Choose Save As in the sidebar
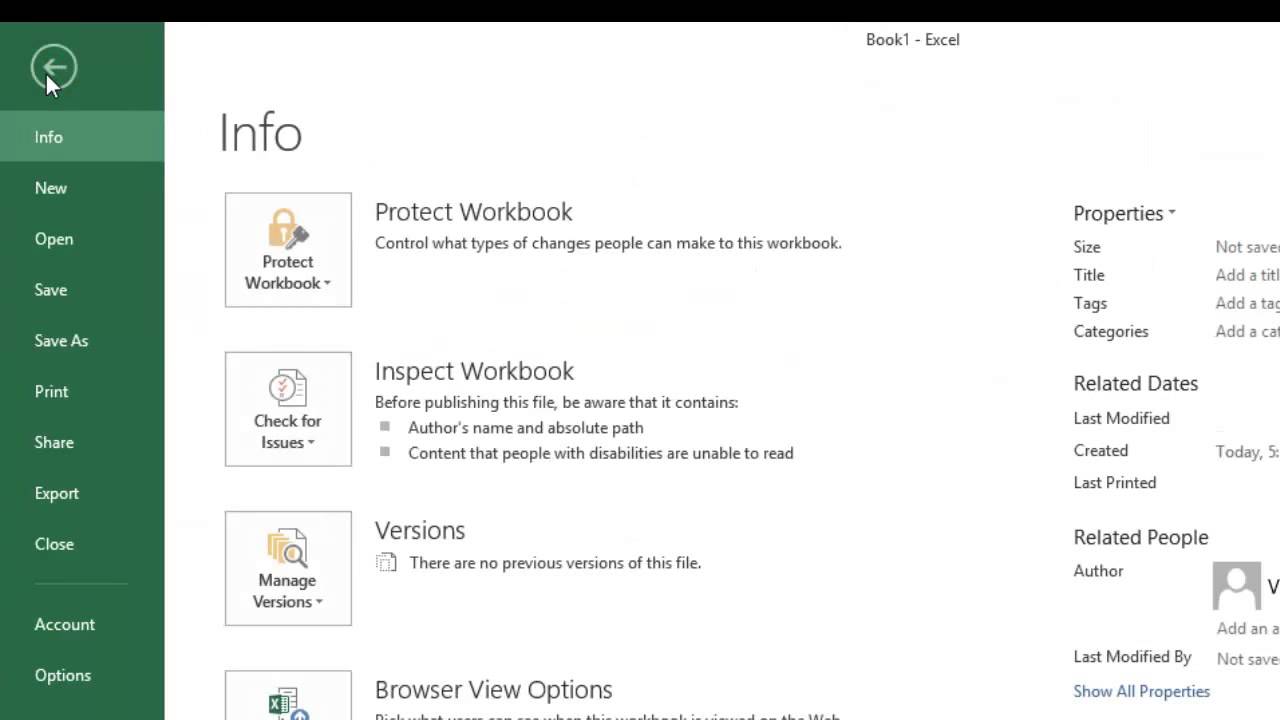1280x720 pixels. (x=61, y=341)
